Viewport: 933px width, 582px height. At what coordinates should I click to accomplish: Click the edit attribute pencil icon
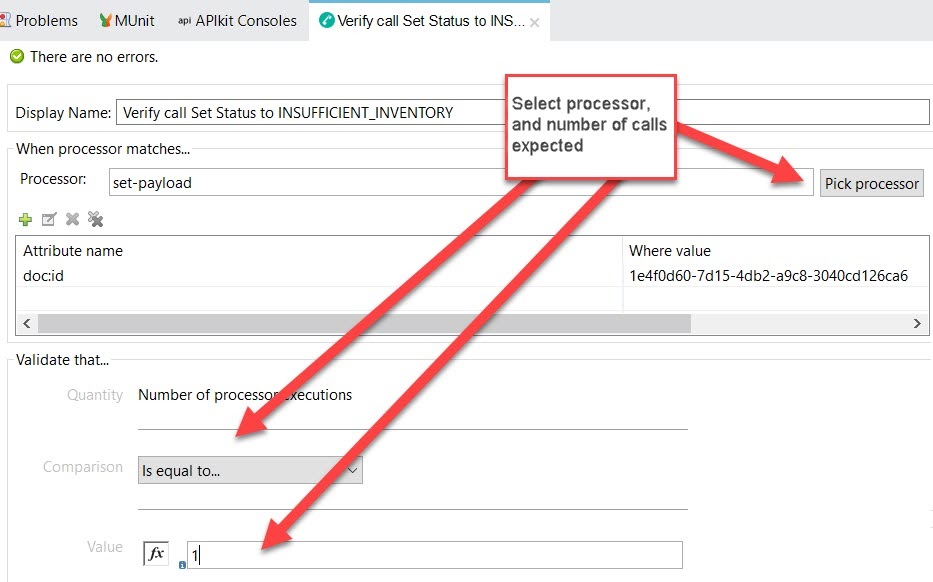(x=49, y=219)
